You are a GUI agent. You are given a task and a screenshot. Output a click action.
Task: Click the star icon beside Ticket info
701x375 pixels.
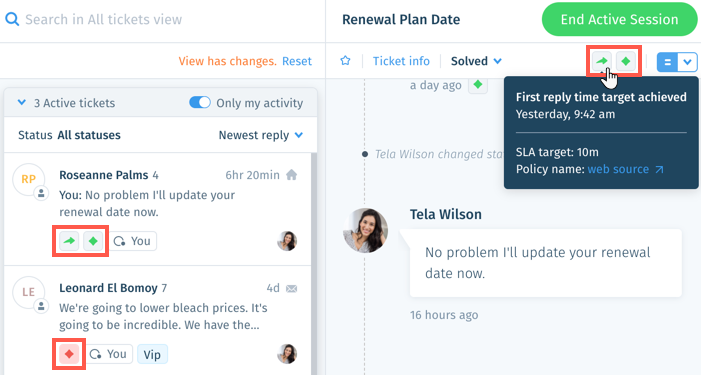tap(345, 60)
